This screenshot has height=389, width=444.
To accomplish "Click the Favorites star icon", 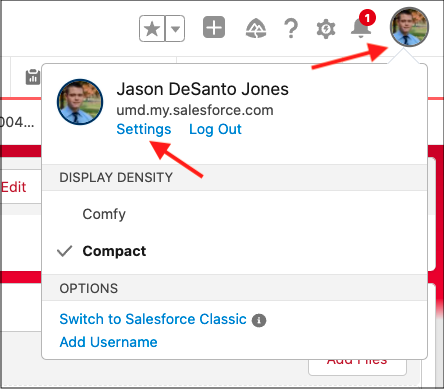I will (152, 29).
